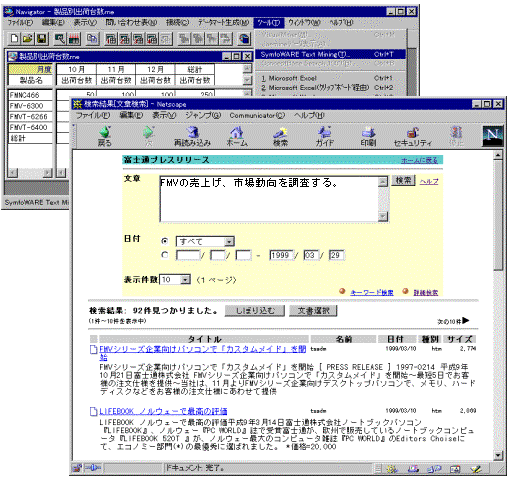Screen dimensions: 512x480
Task: Open ファイル menu in Navigator window
Action: click(20, 23)
